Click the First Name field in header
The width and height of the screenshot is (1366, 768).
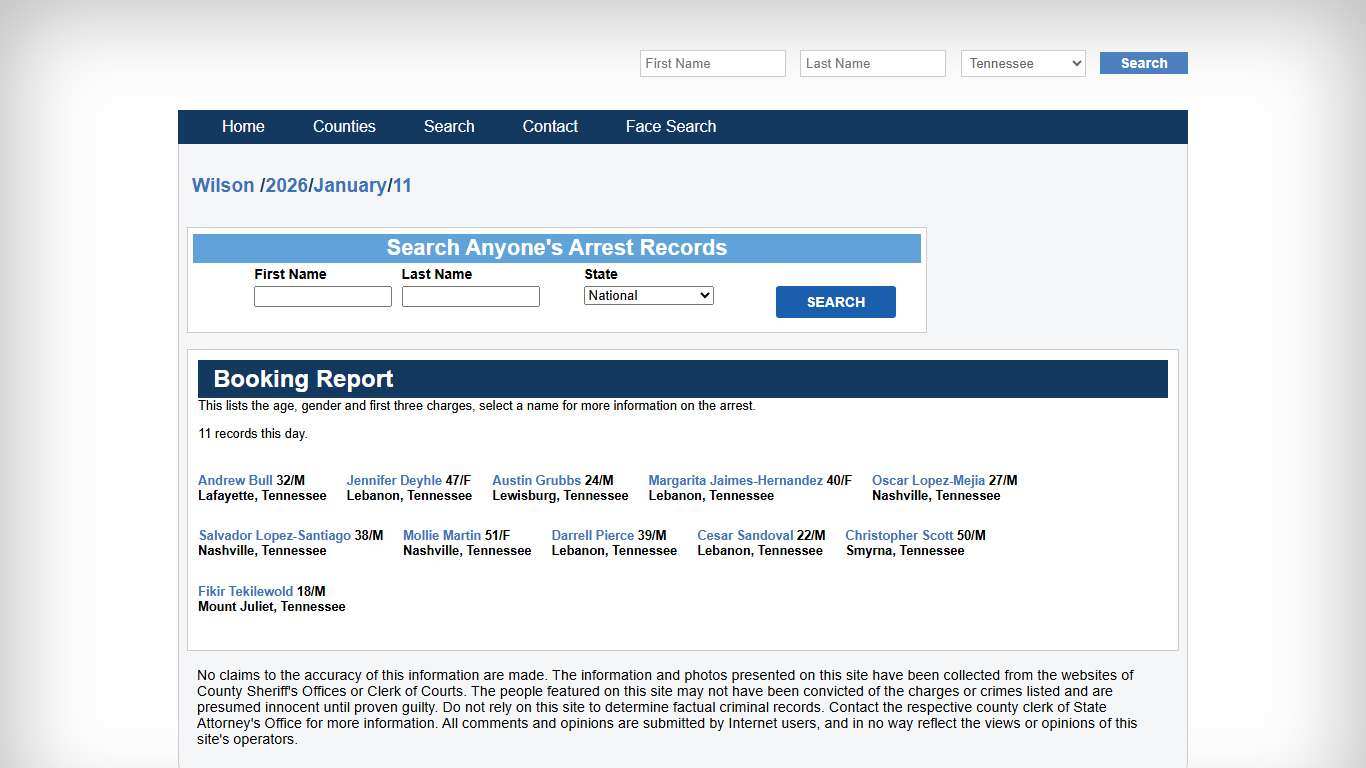tap(712, 63)
